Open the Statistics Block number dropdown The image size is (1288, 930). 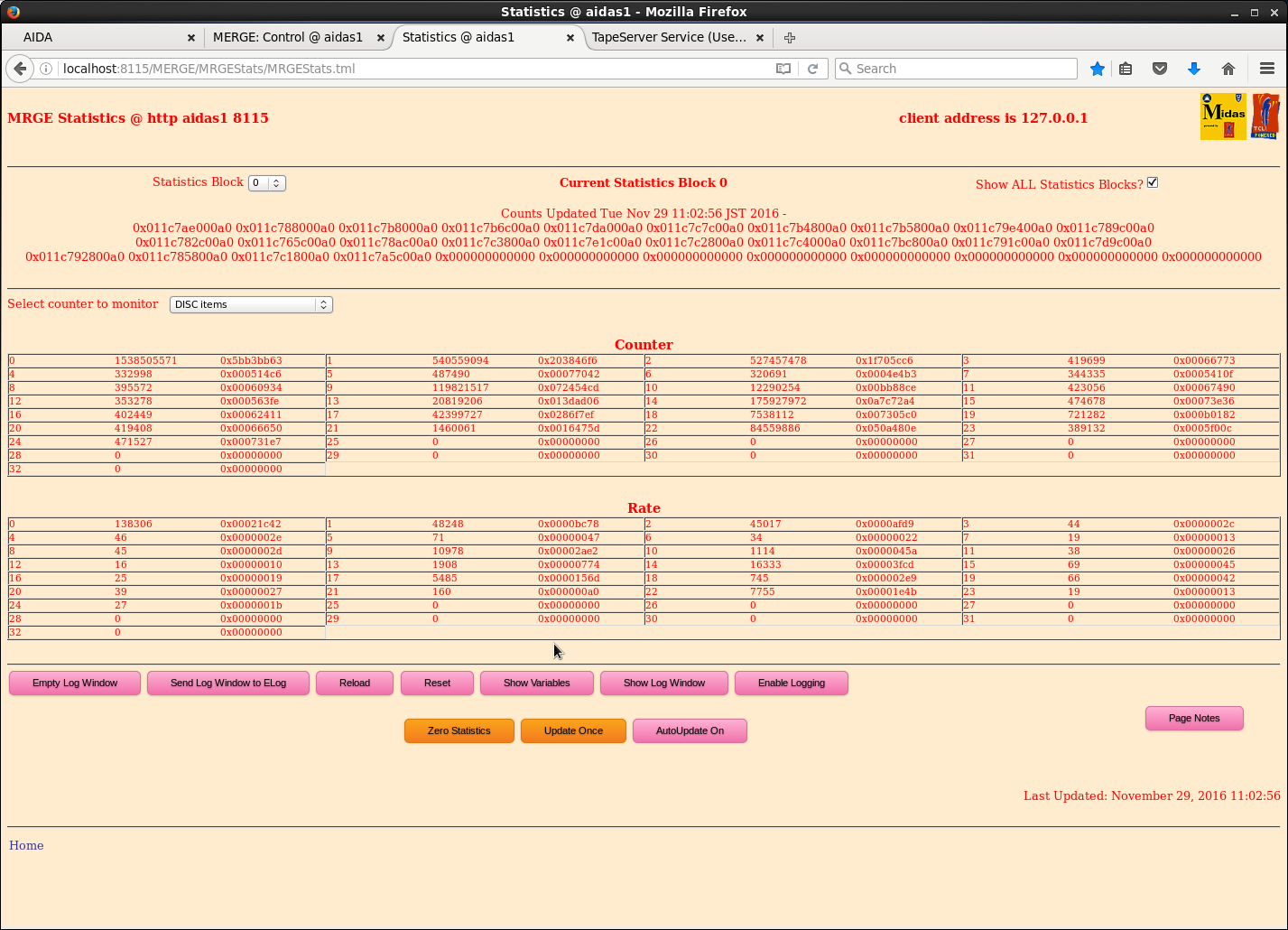point(267,182)
